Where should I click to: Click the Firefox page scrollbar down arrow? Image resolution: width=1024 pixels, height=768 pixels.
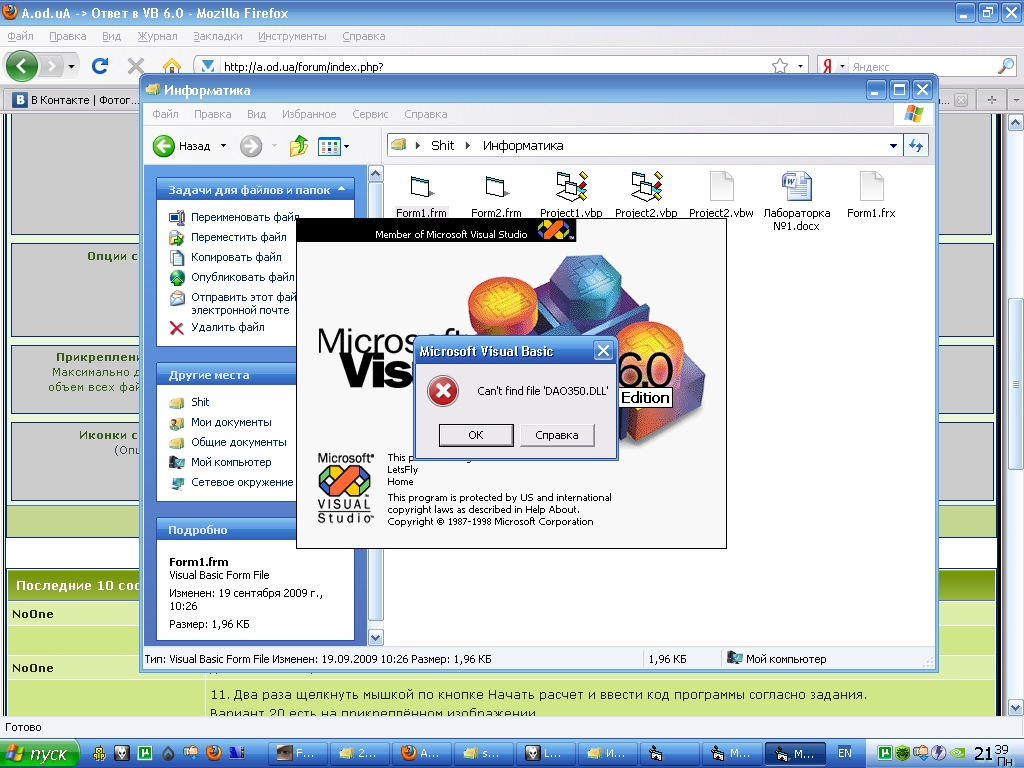(1016, 707)
